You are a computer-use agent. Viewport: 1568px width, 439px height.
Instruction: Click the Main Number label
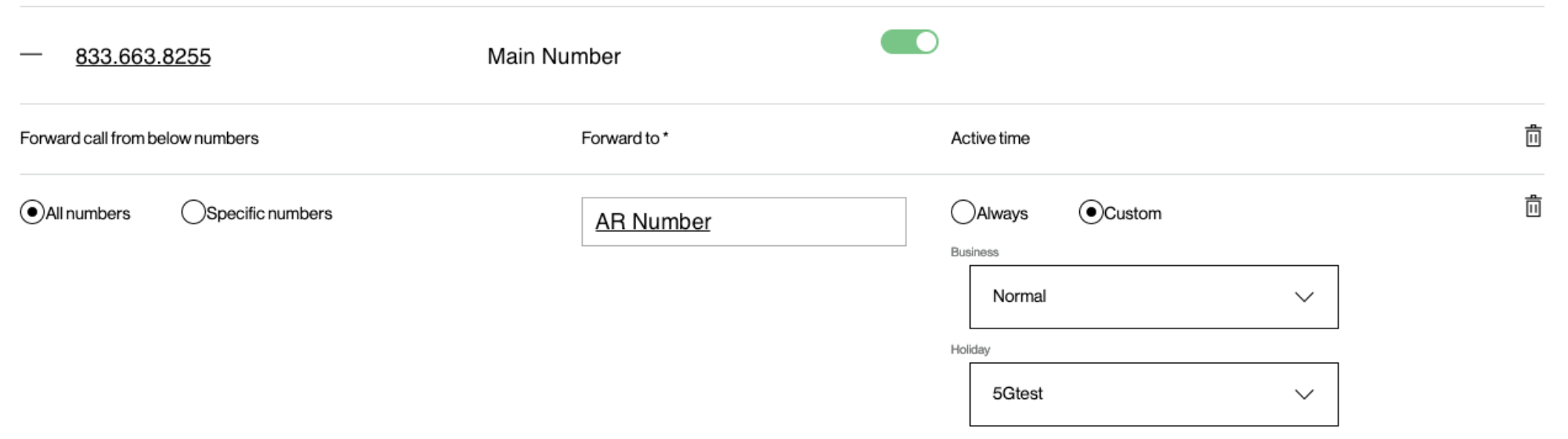point(554,56)
